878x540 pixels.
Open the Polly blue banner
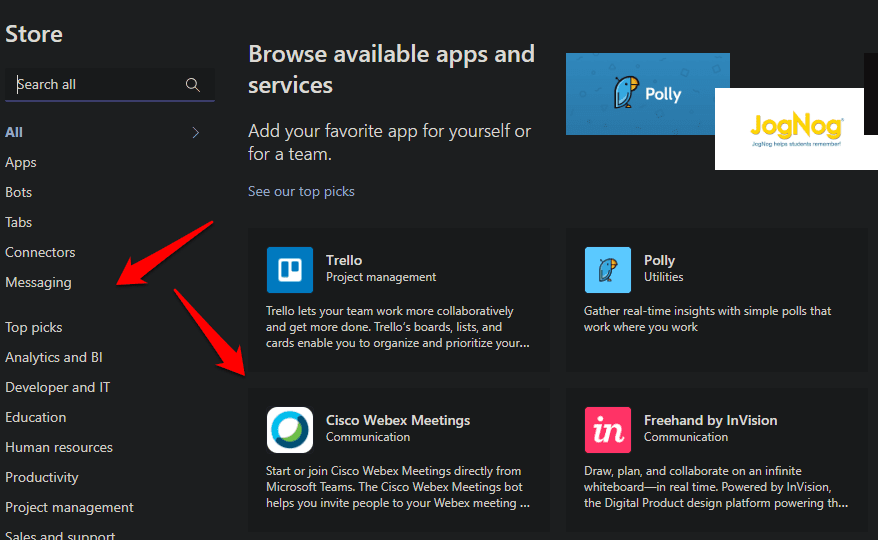pos(647,94)
